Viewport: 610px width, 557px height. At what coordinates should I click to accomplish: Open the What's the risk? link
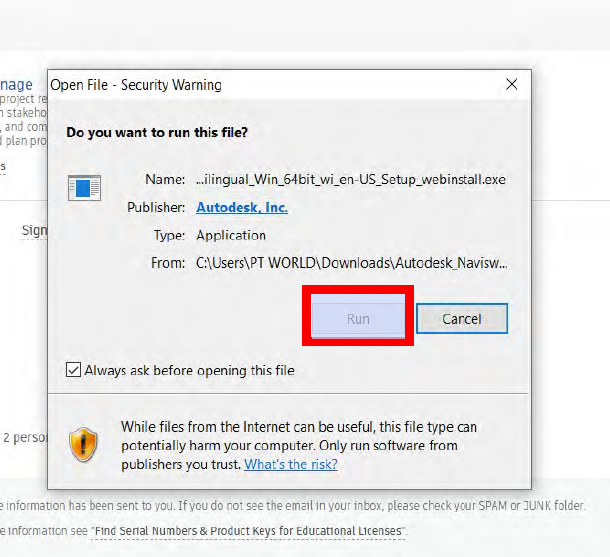point(290,464)
